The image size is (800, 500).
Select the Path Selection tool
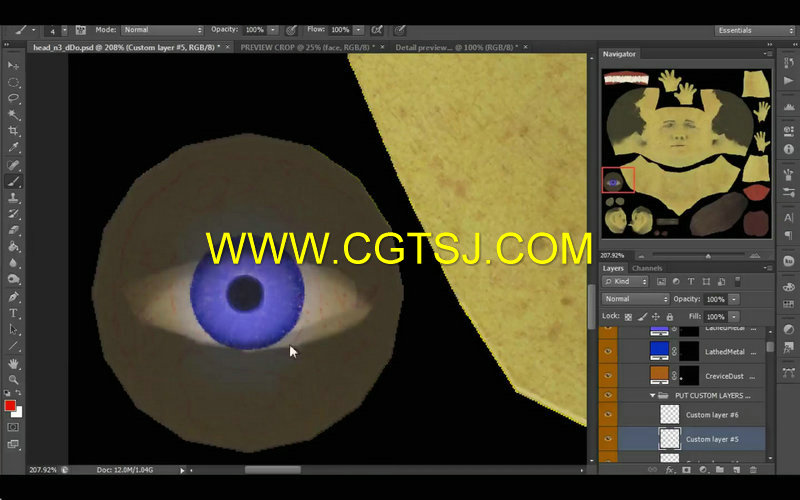point(13,329)
